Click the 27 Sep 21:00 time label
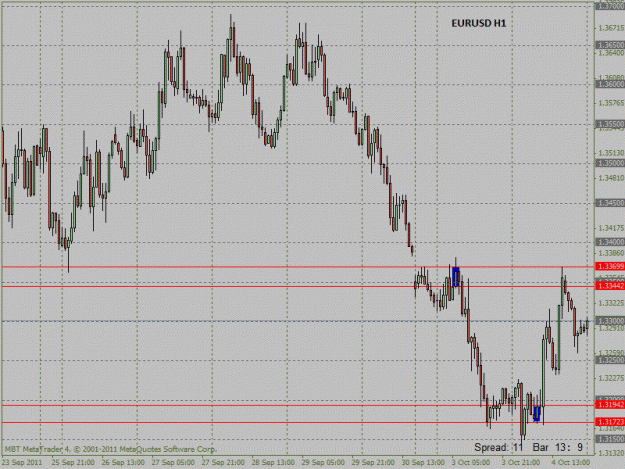 tap(223, 463)
